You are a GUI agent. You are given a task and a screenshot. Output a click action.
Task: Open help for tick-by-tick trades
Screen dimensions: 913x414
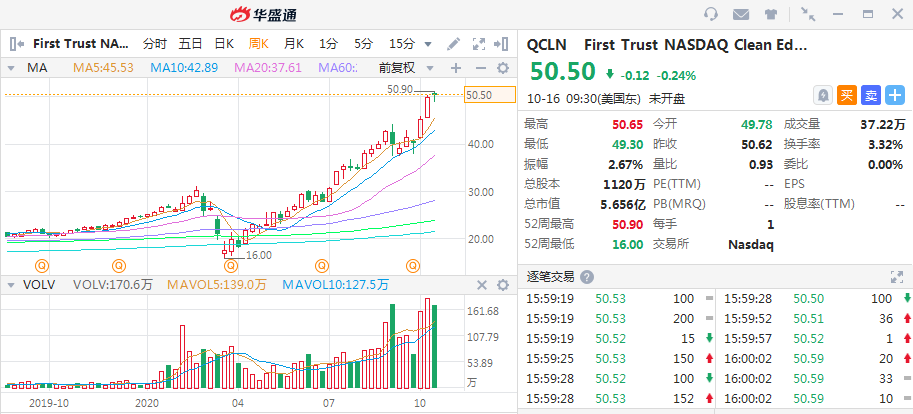(587, 277)
